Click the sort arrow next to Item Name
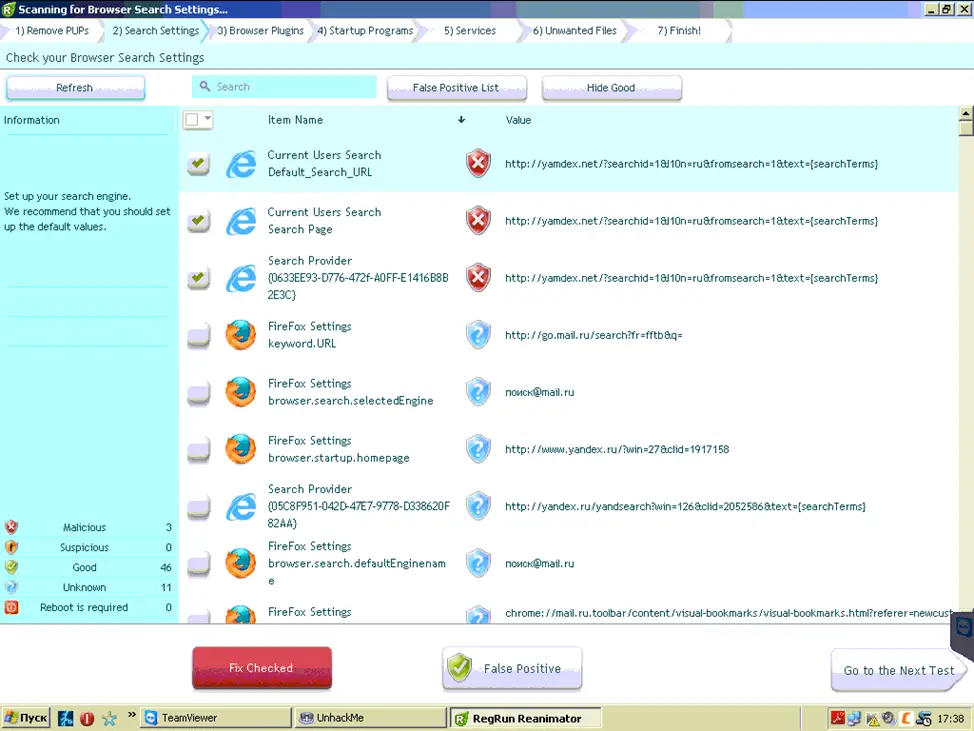The width and height of the screenshot is (974, 731). point(461,120)
